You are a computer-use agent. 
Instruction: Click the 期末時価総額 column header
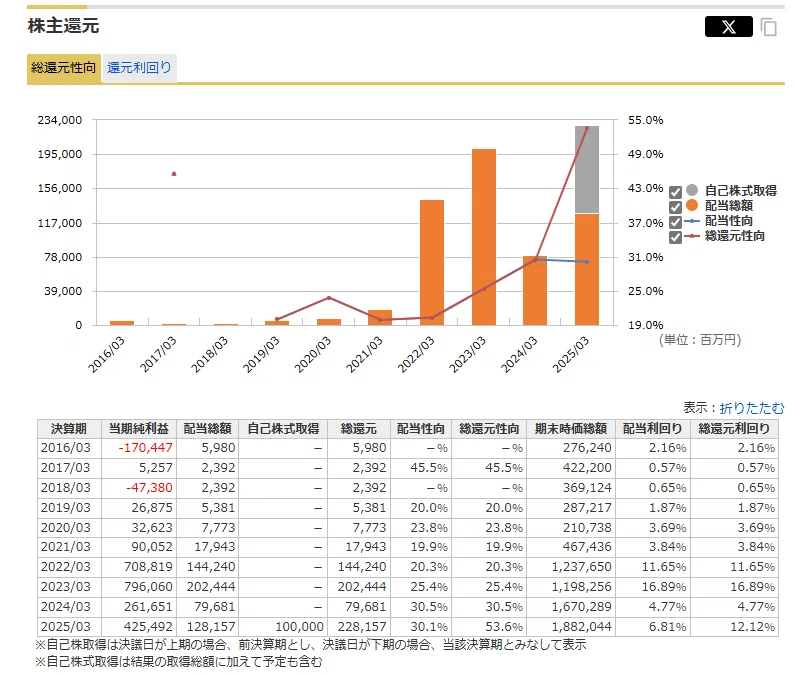[571, 429]
